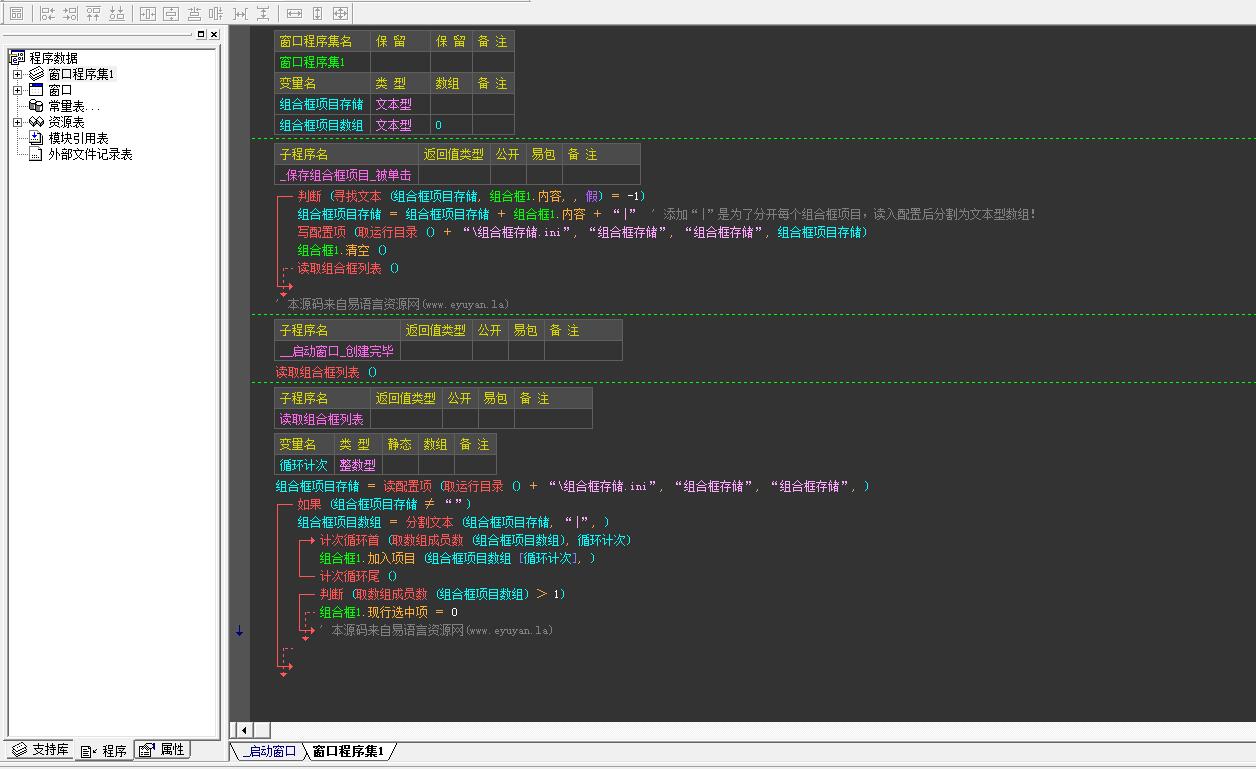Screen dimensions: 1256x769
Task: Open the _启动窗口 editor tab
Action: click(x=268, y=751)
